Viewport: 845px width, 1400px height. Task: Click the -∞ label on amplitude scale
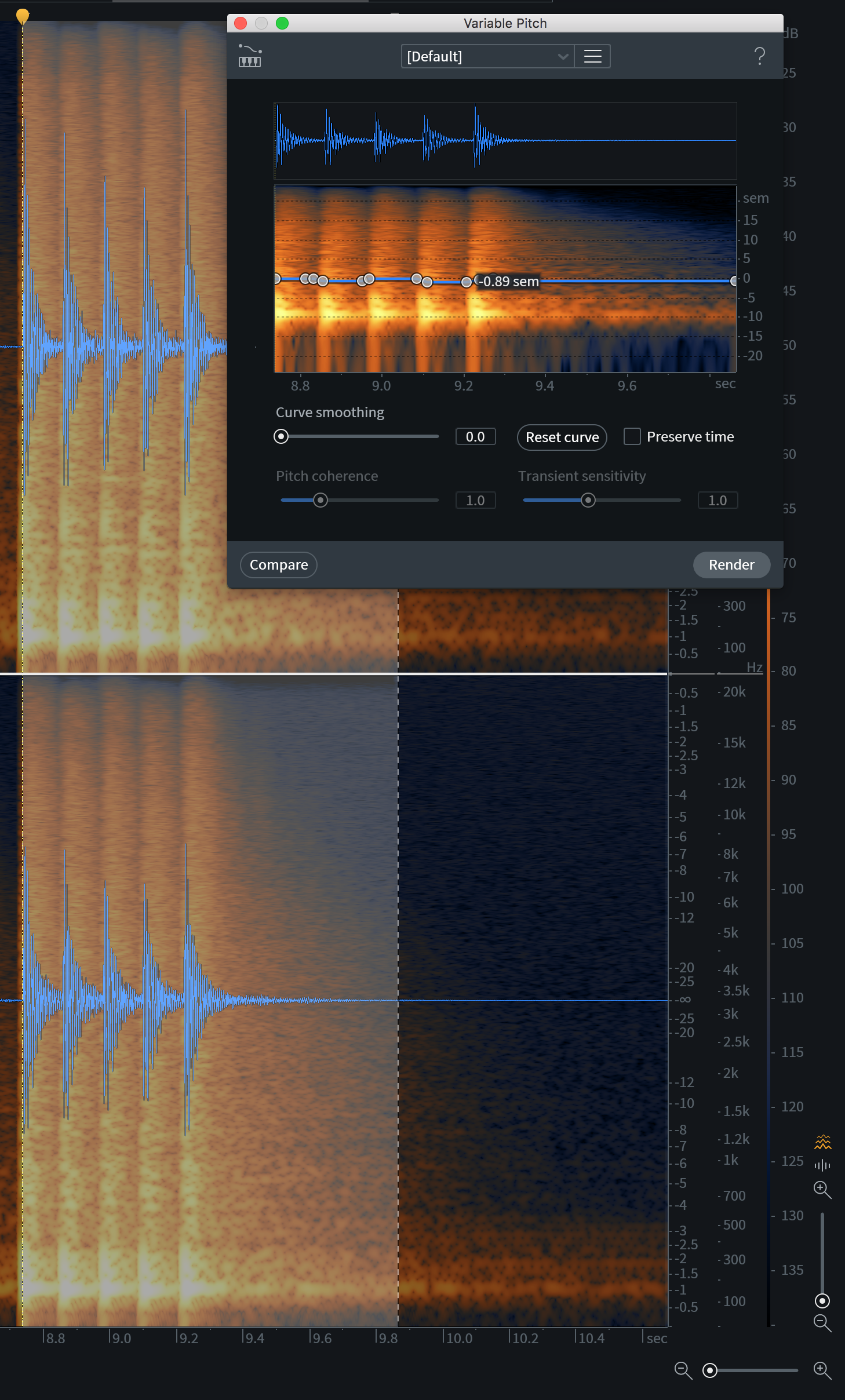click(x=684, y=1000)
